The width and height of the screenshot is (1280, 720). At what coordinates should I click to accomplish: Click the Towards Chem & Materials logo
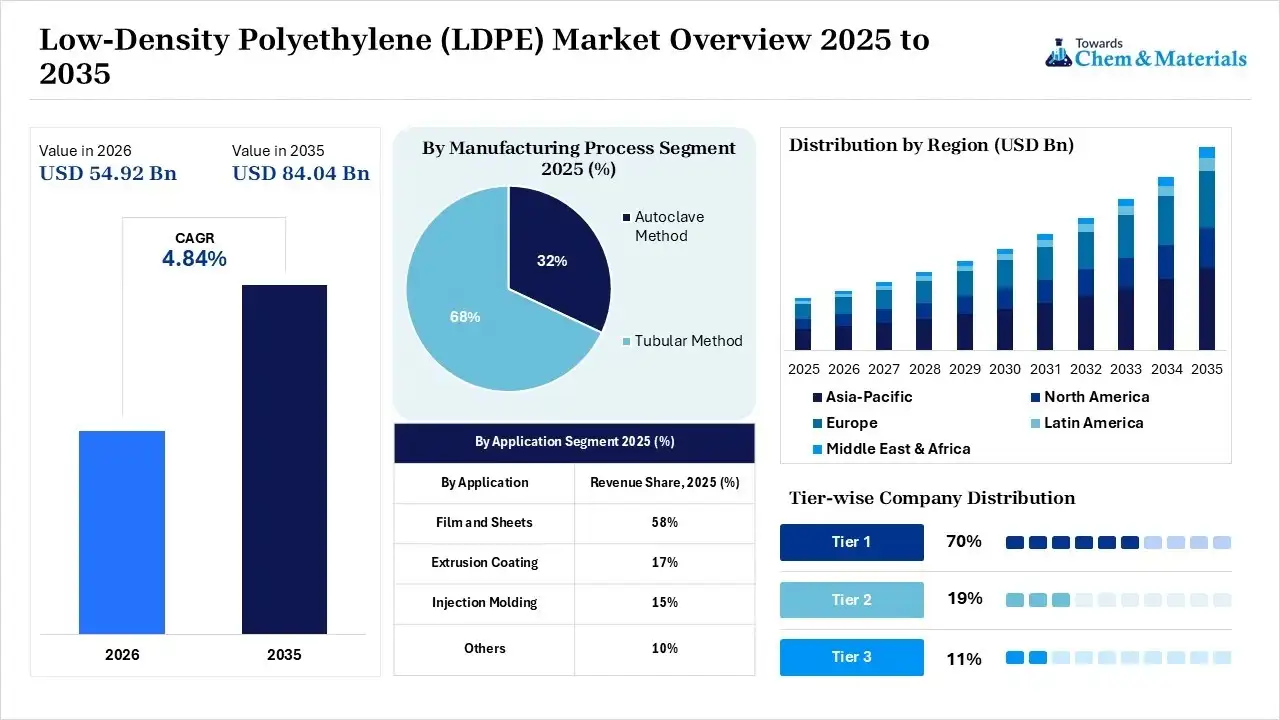click(1146, 53)
